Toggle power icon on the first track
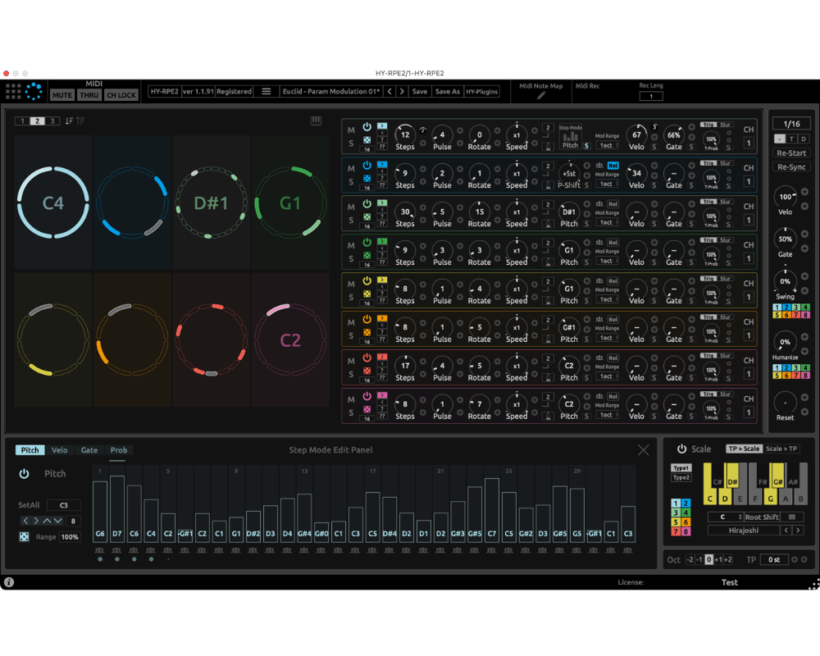The image size is (820, 656). [367, 127]
